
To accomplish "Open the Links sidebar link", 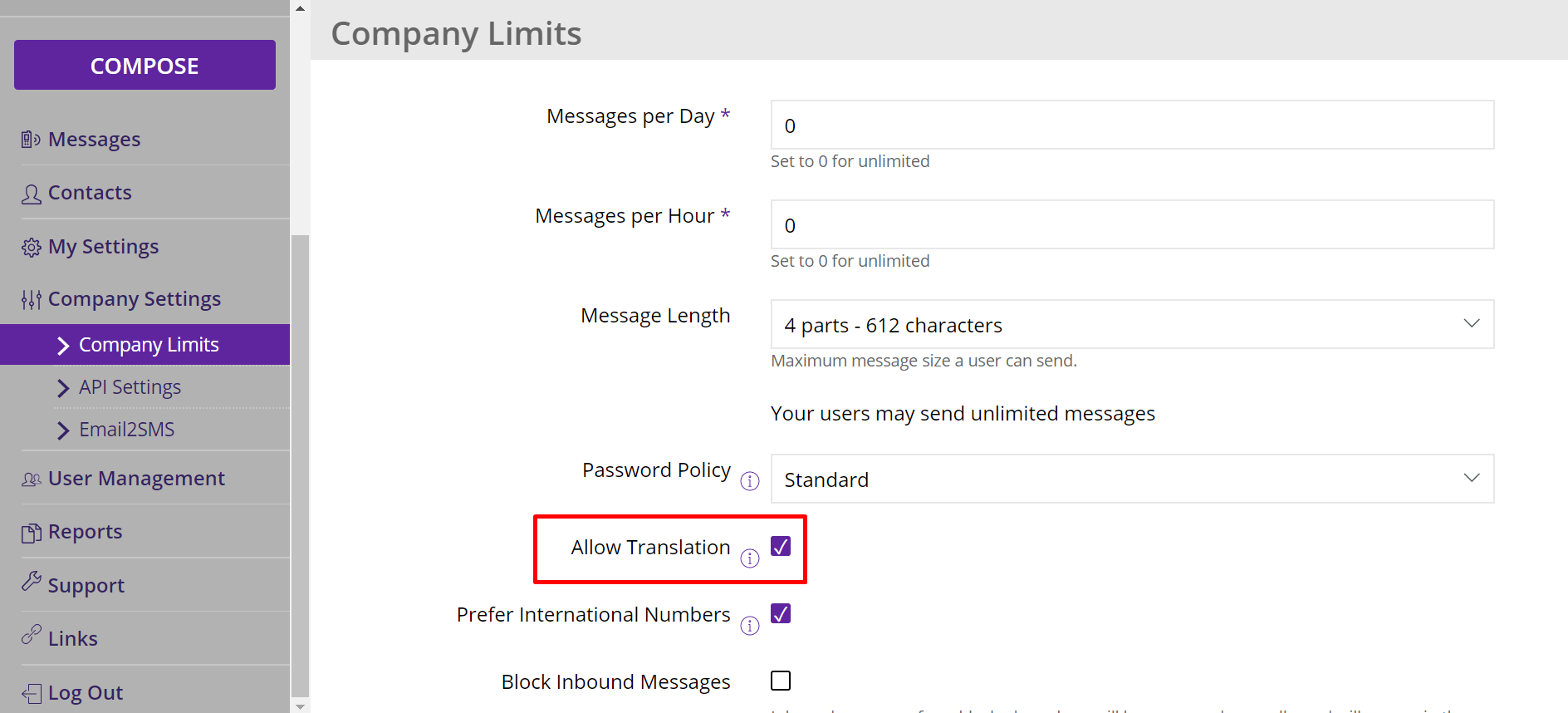I will point(72,638).
